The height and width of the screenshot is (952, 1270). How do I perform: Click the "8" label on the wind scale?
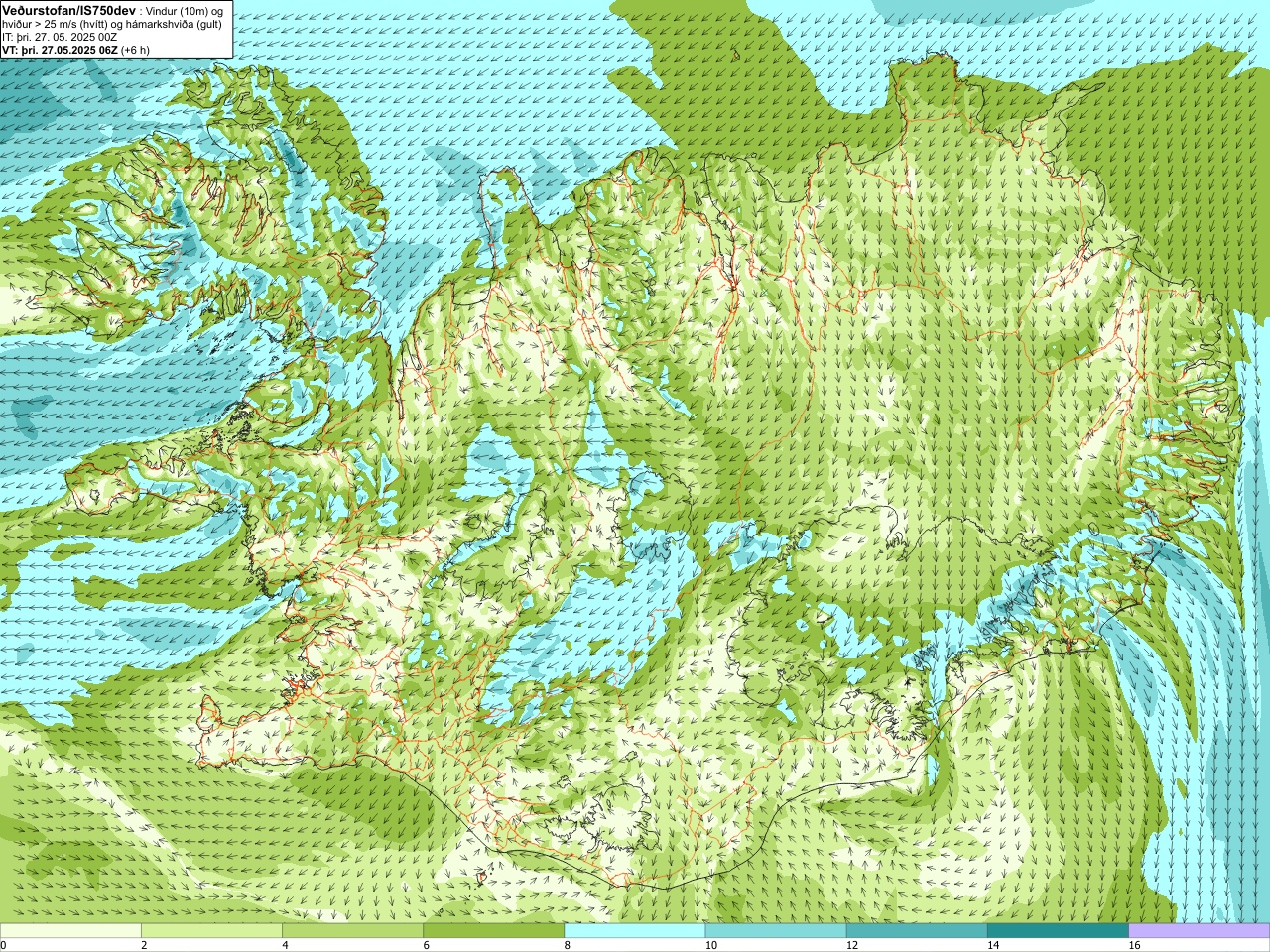coord(568,945)
